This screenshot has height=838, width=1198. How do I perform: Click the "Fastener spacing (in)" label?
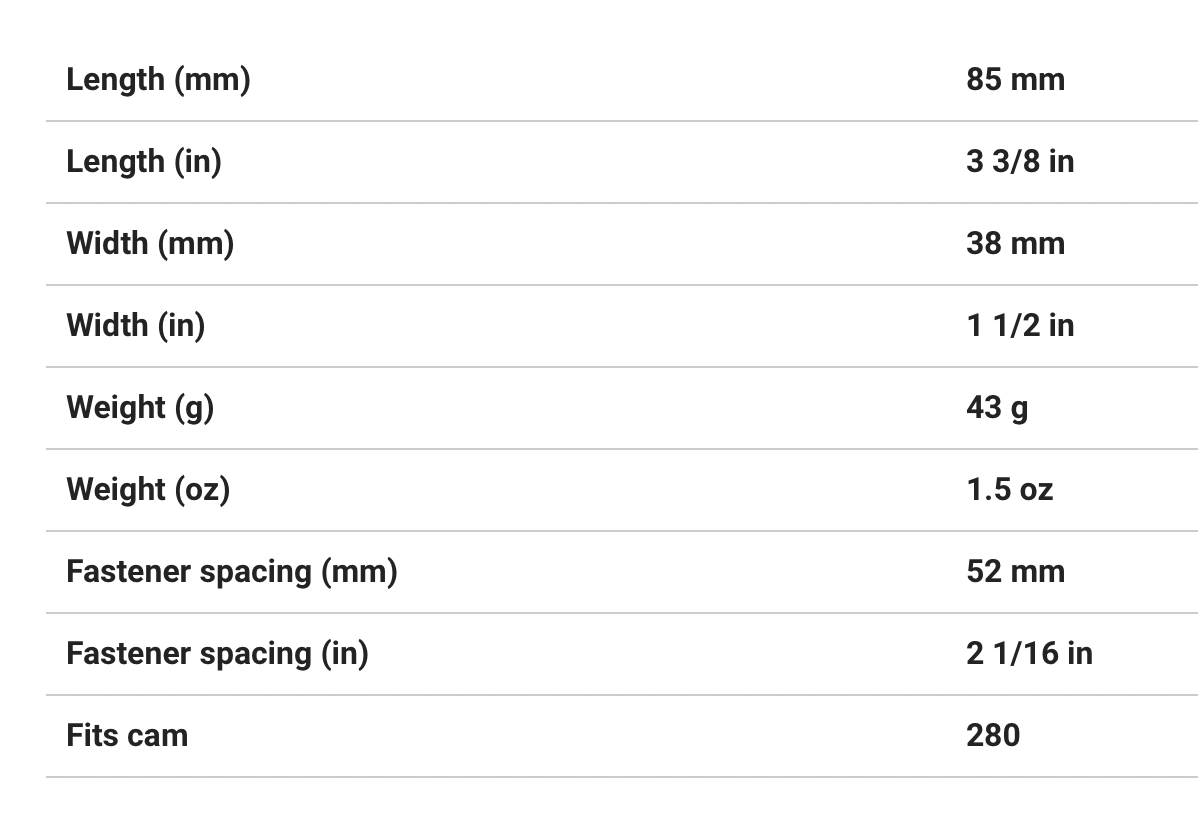point(217,653)
